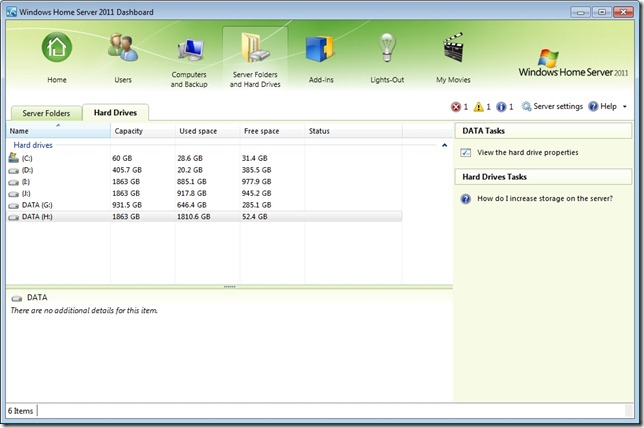Open the Add-ins section
Image resolution: width=644 pixels, height=428 pixels.
click(x=320, y=56)
